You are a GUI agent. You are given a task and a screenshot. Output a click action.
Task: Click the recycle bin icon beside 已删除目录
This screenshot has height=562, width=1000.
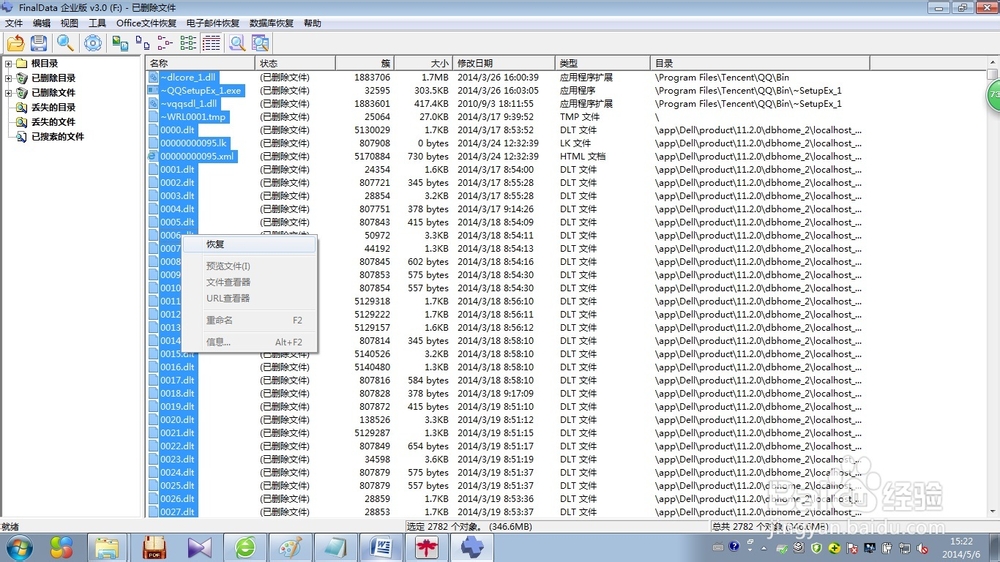click(22, 78)
